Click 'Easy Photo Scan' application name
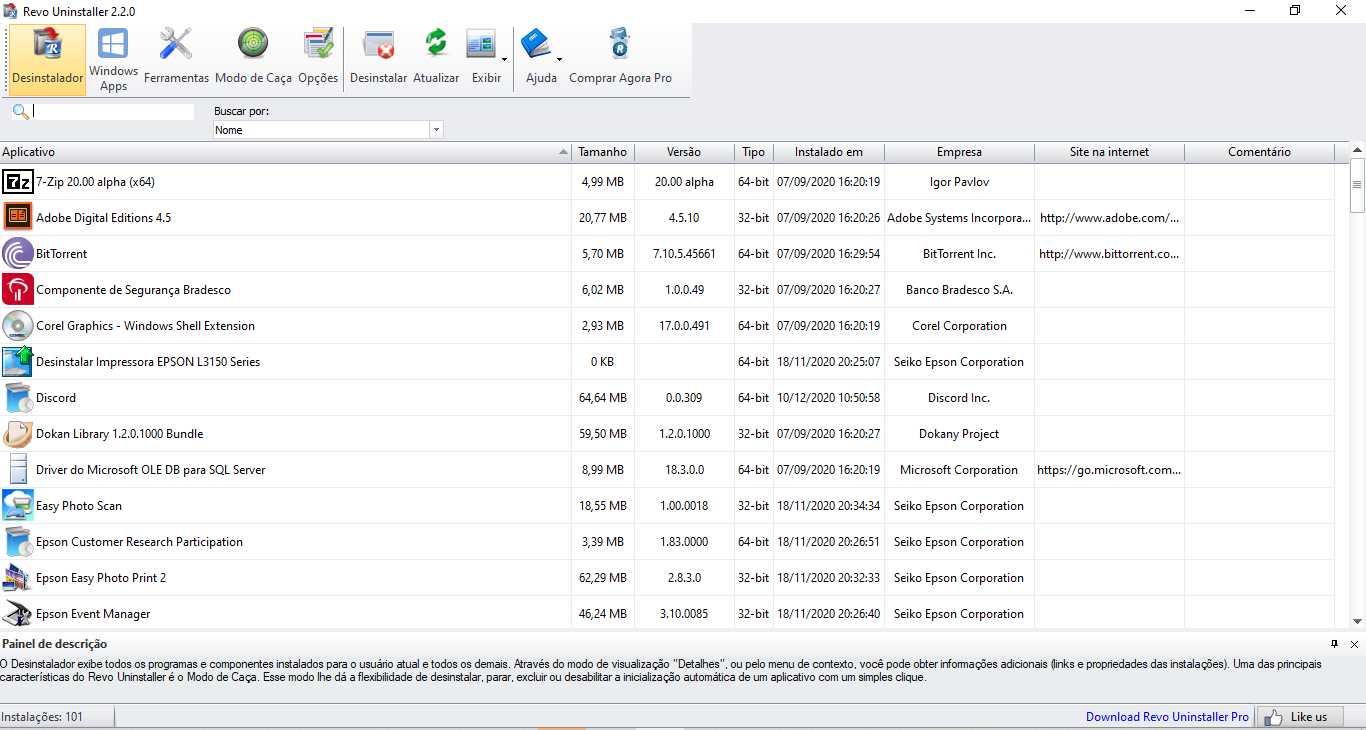Screen dimensions: 1366x730 (x=79, y=506)
